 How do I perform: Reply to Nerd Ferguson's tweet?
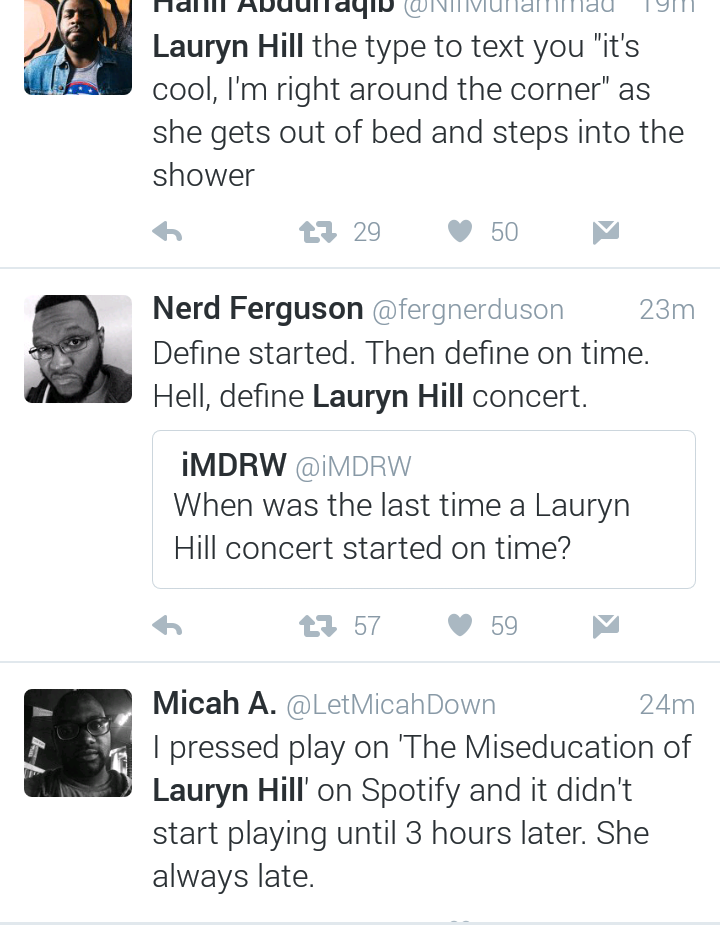tap(168, 626)
